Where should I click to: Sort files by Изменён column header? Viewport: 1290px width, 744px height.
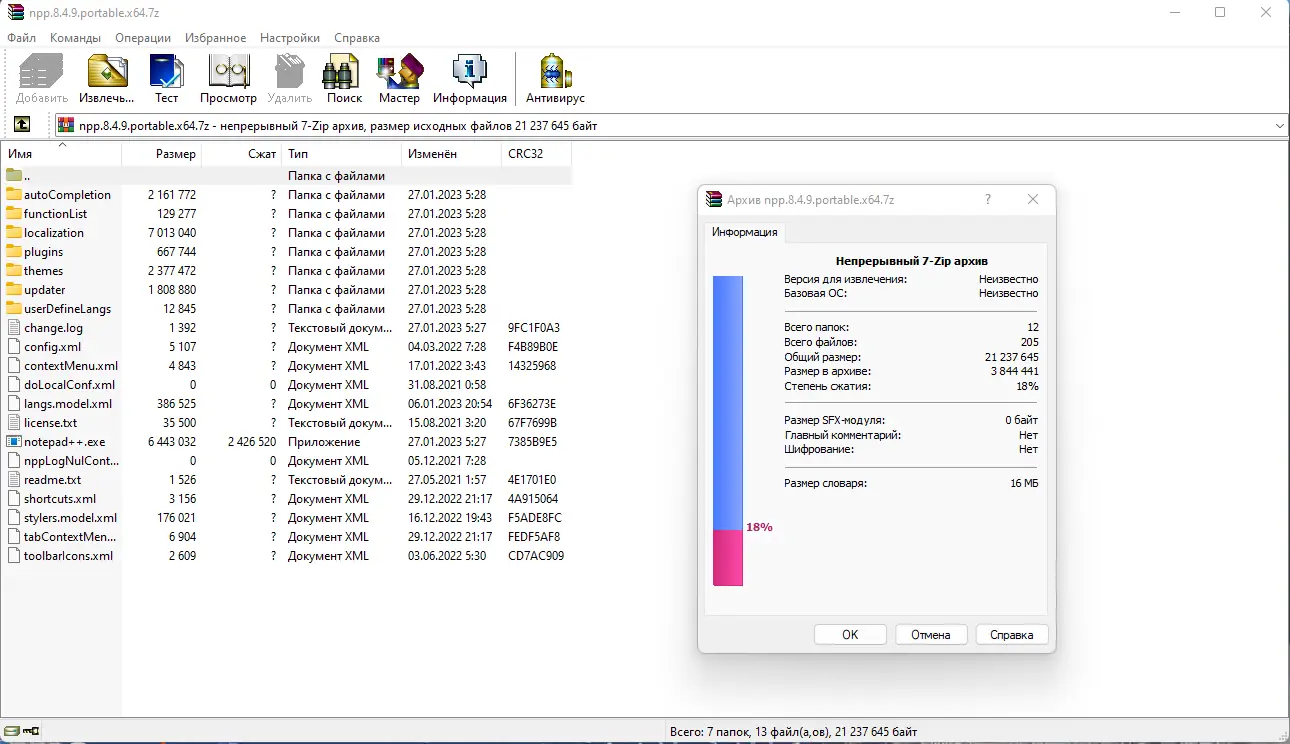pos(452,155)
